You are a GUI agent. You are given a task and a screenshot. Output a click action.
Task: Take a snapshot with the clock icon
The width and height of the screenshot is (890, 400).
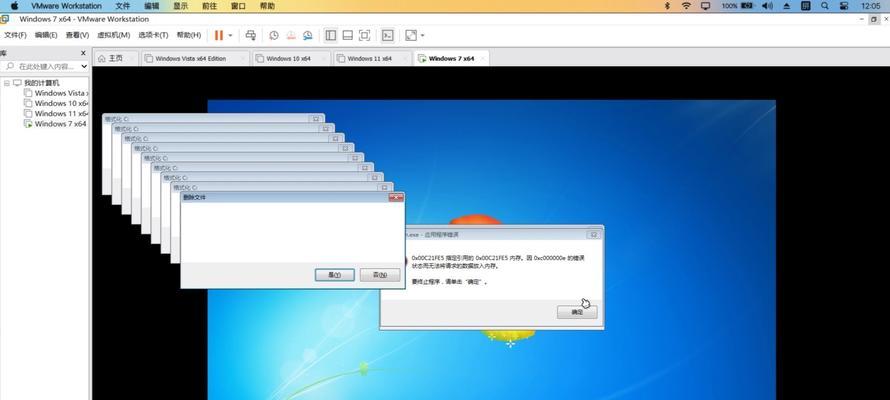(274, 35)
